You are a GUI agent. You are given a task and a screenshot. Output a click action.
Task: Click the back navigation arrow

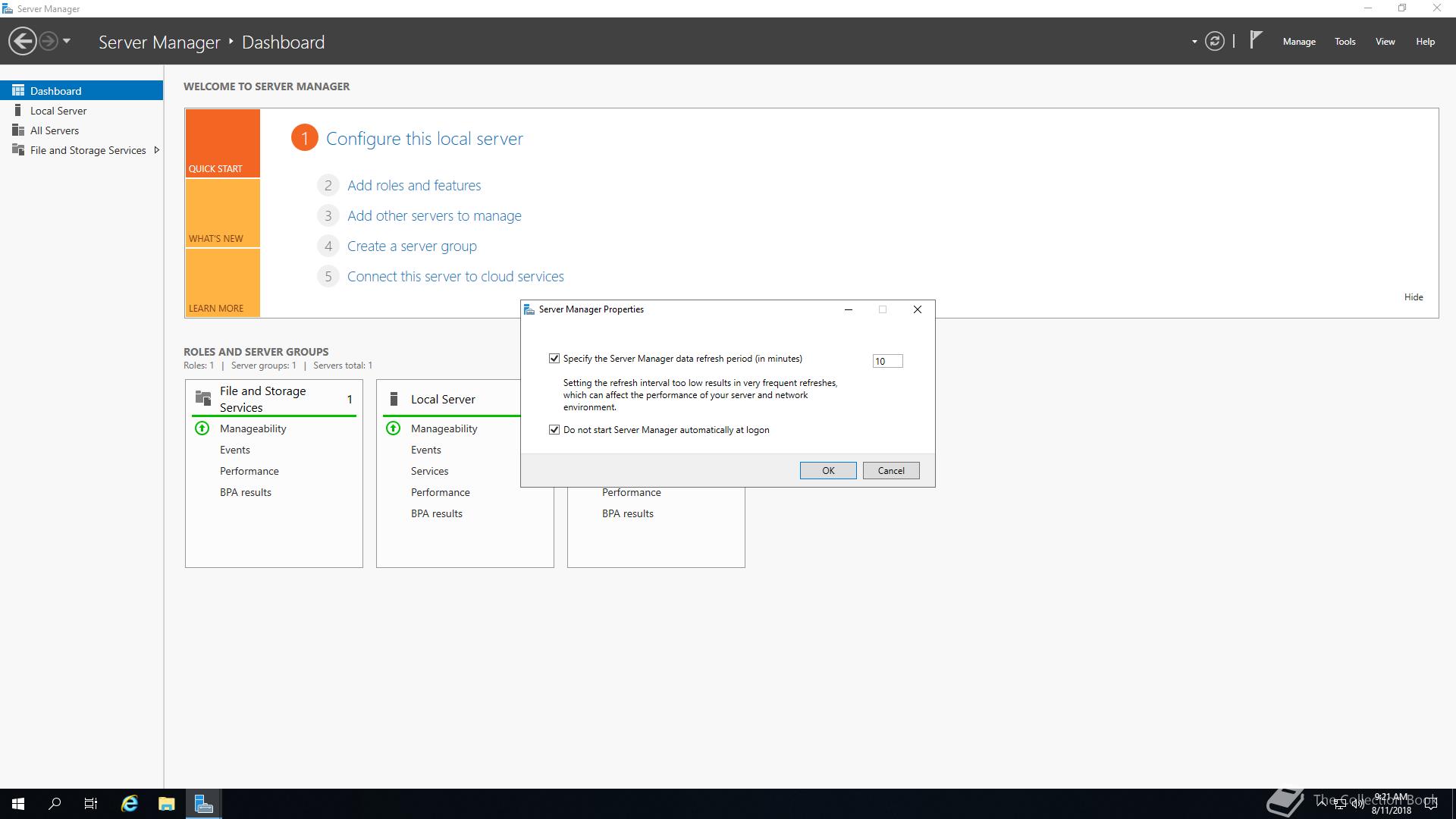click(x=23, y=42)
